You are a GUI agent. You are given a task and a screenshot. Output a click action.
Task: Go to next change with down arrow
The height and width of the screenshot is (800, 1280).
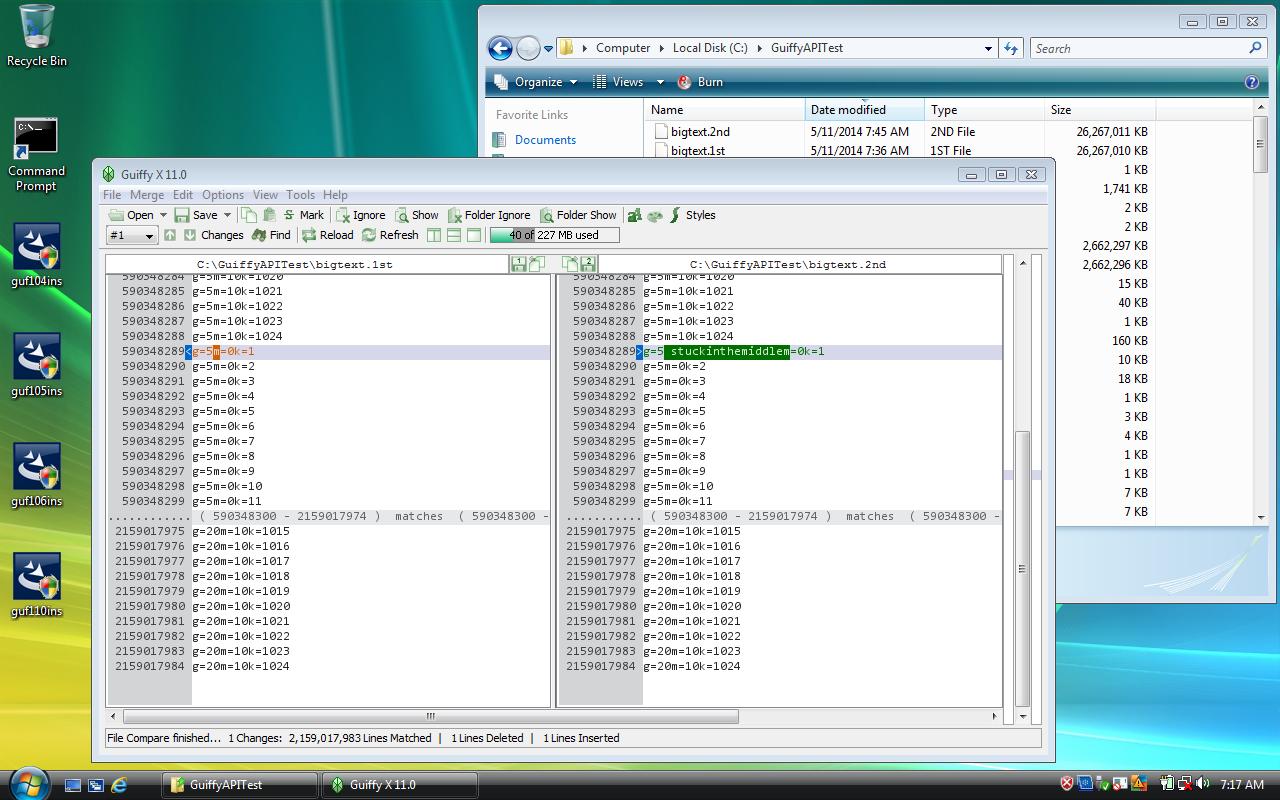pos(190,235)
